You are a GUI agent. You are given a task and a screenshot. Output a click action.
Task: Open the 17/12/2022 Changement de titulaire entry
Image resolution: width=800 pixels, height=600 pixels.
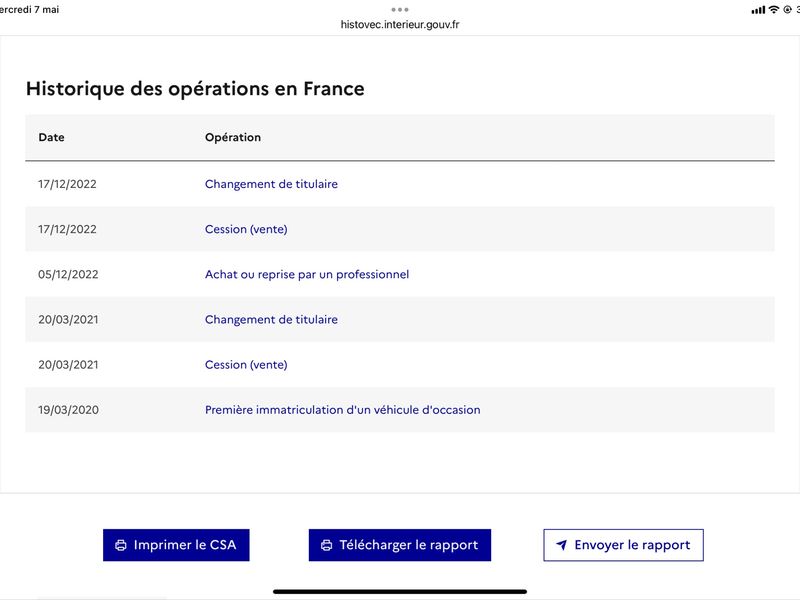271,184
